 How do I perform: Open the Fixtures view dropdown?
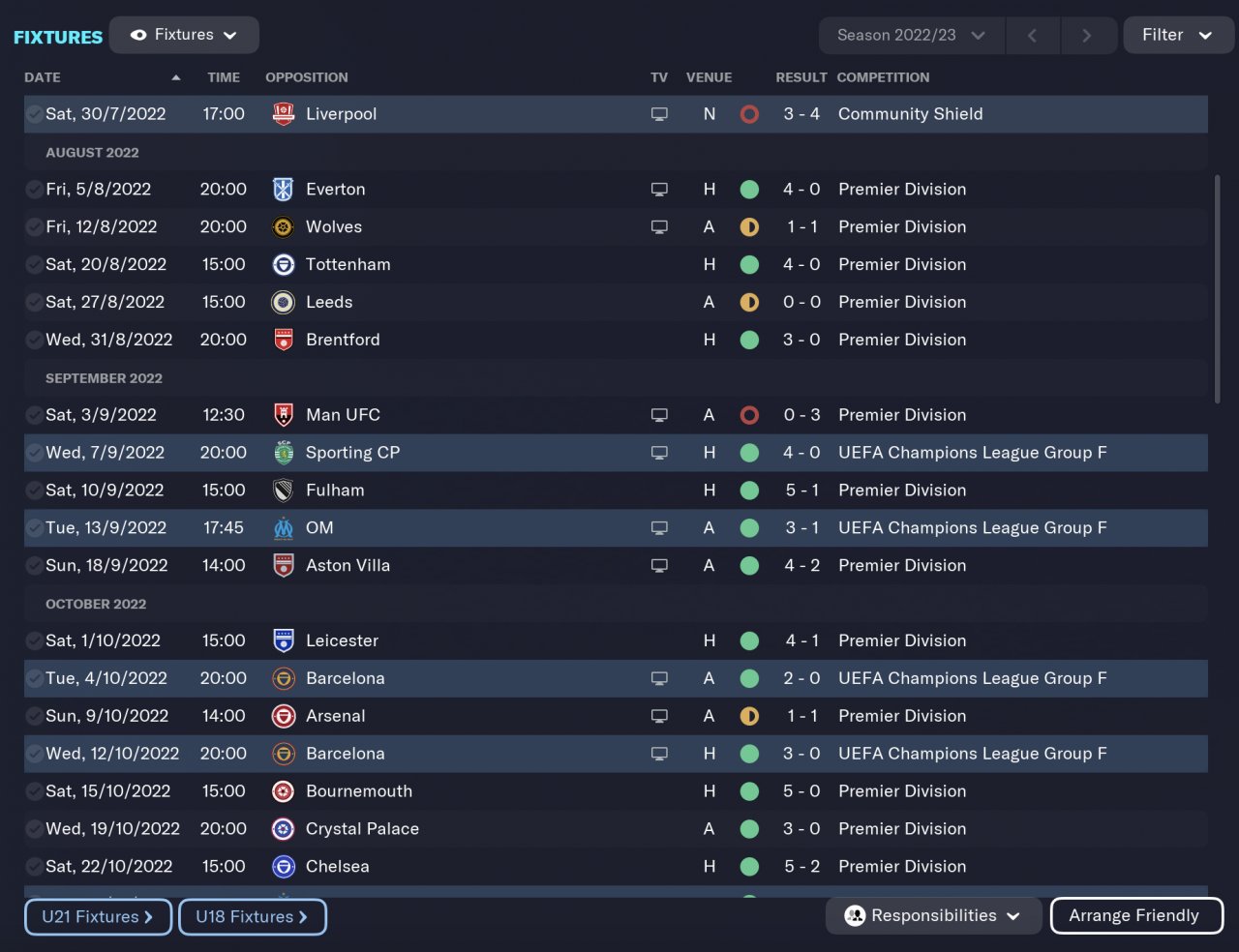click(184, 35)
